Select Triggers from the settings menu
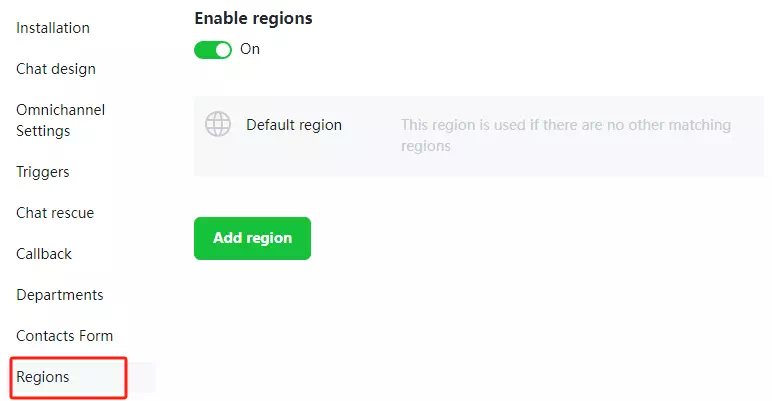This screenshot has width=772, height=401. 43,172
